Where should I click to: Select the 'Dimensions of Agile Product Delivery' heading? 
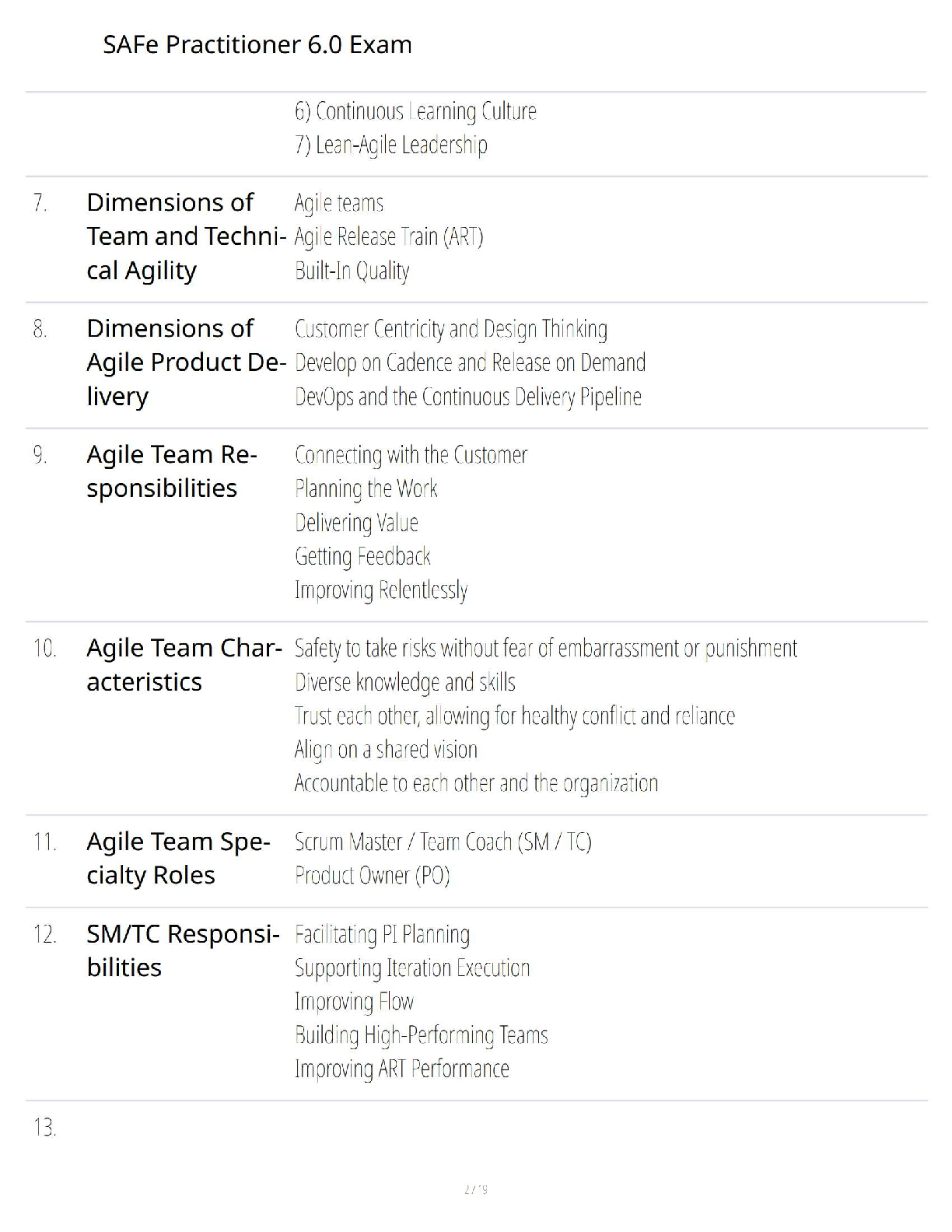tap(185, 362)
